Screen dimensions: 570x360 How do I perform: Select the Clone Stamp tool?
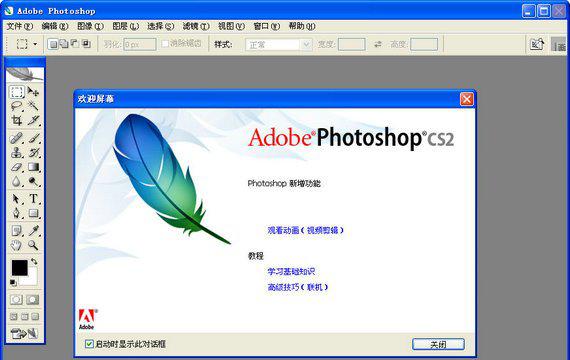[x=17, y=152]
